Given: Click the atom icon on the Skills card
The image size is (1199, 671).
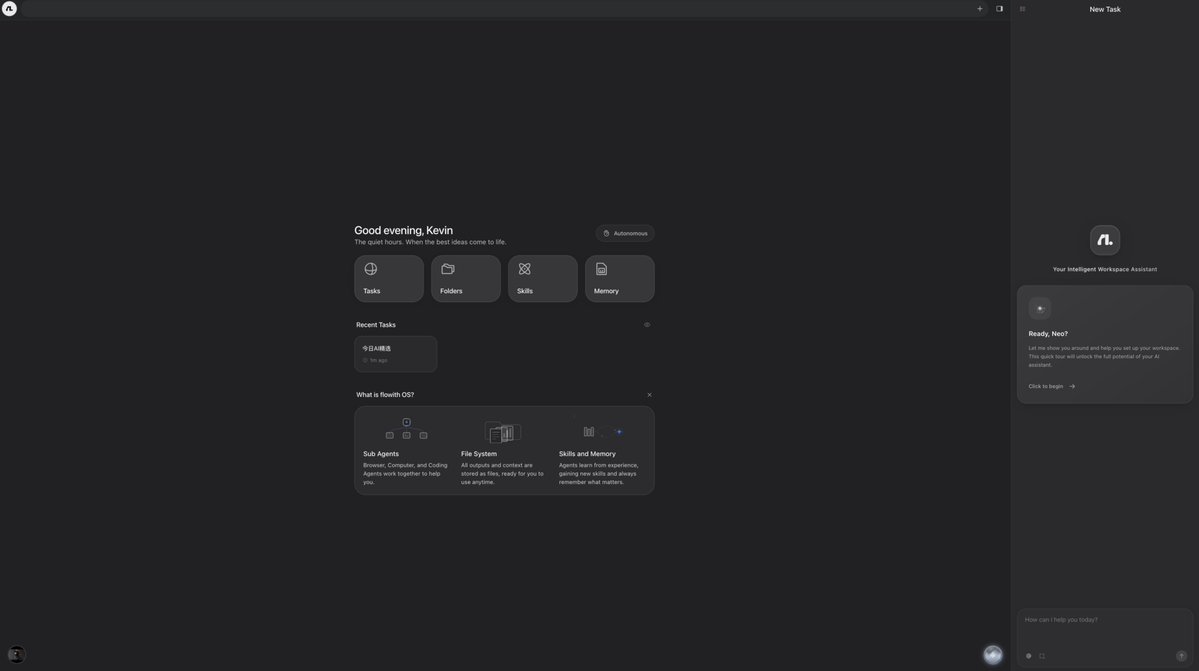Looking at the screenshot, I should click(525, 269).
